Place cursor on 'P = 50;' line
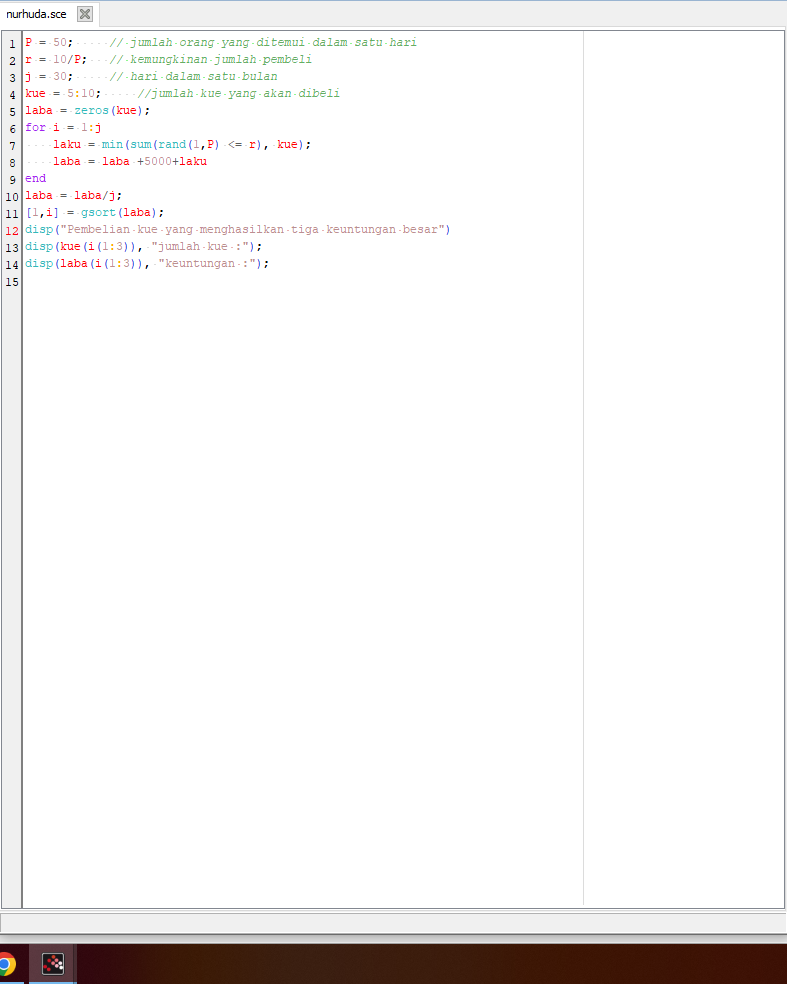The image size is (787, 984). point(49,43)
